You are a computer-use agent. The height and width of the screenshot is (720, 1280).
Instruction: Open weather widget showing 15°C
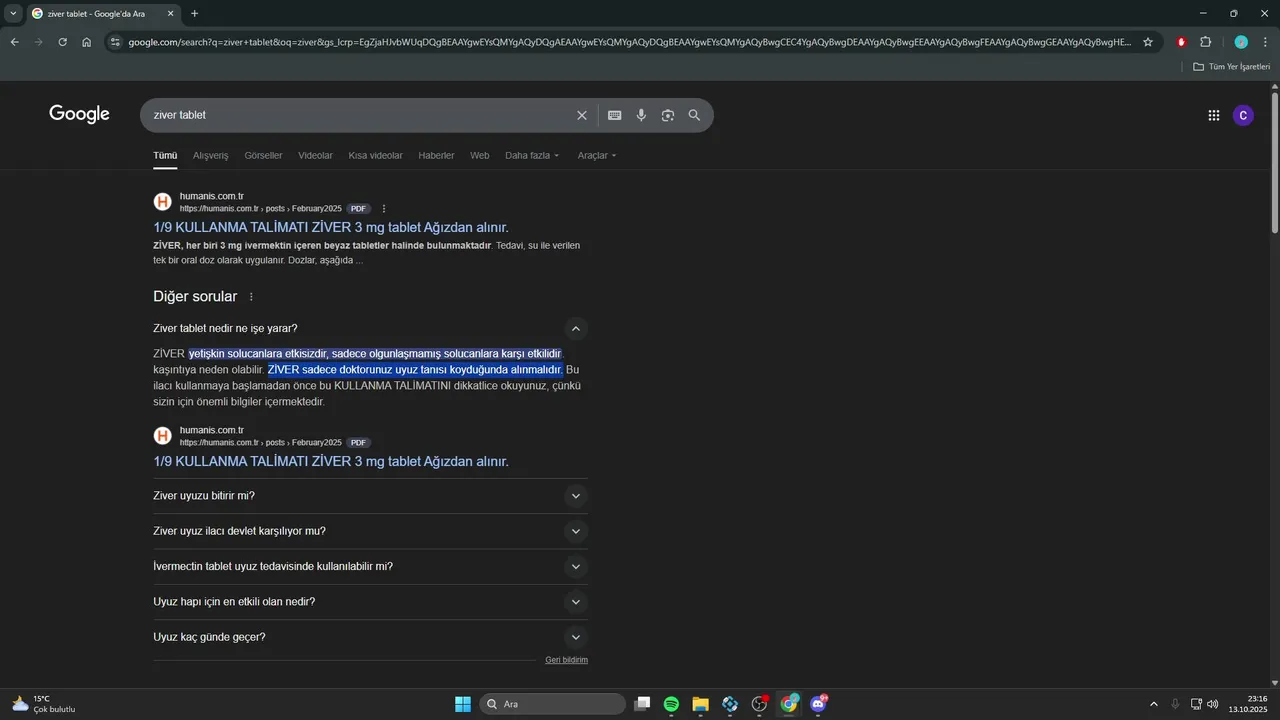pos(44,704)
